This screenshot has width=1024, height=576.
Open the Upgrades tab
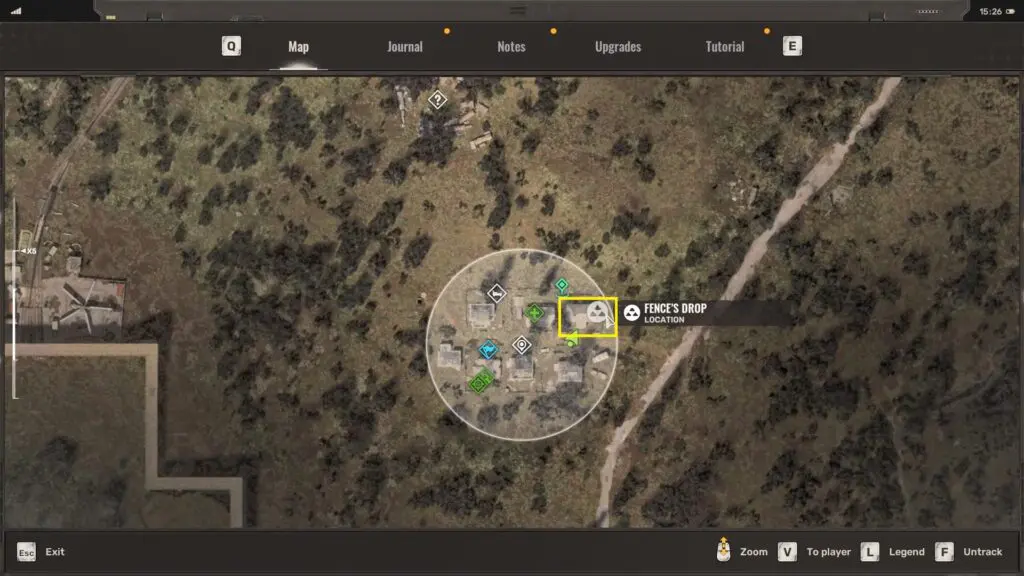tap(618, 47)
